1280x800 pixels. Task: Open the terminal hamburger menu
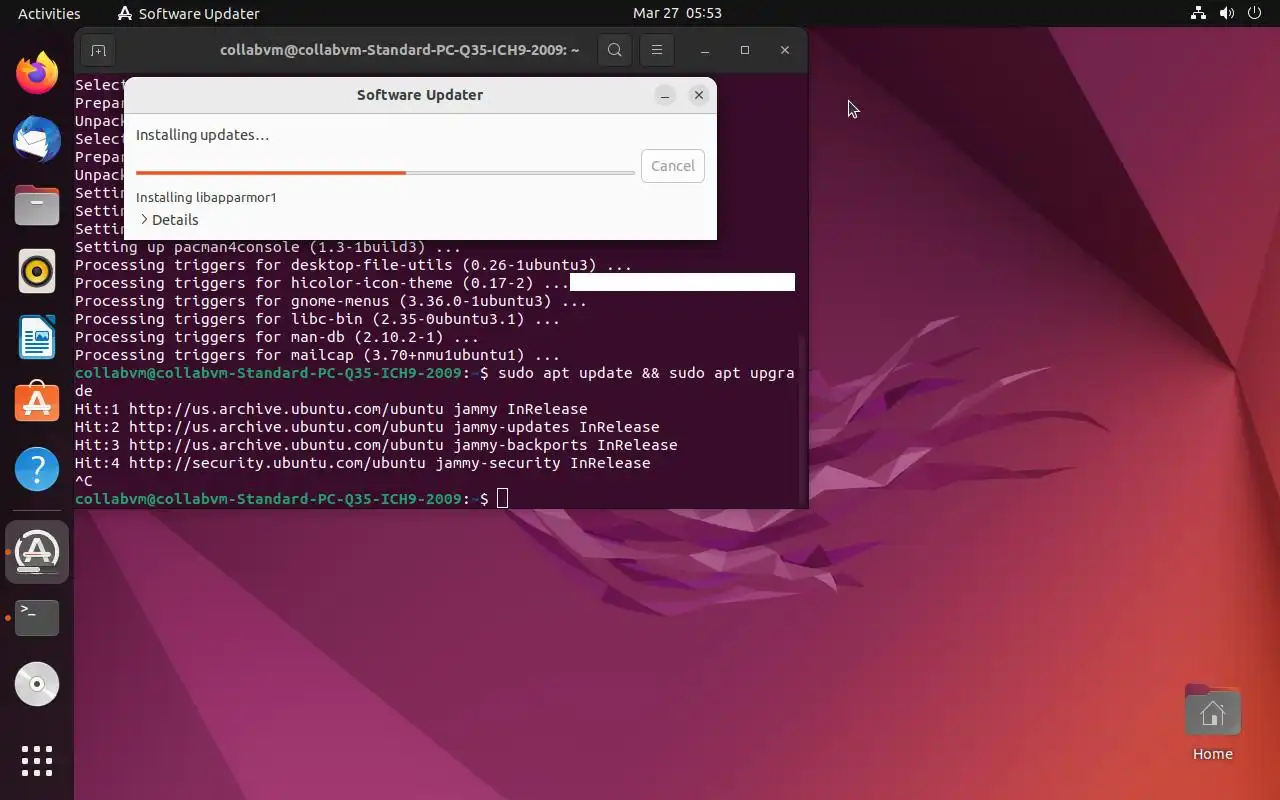[657, 50]
